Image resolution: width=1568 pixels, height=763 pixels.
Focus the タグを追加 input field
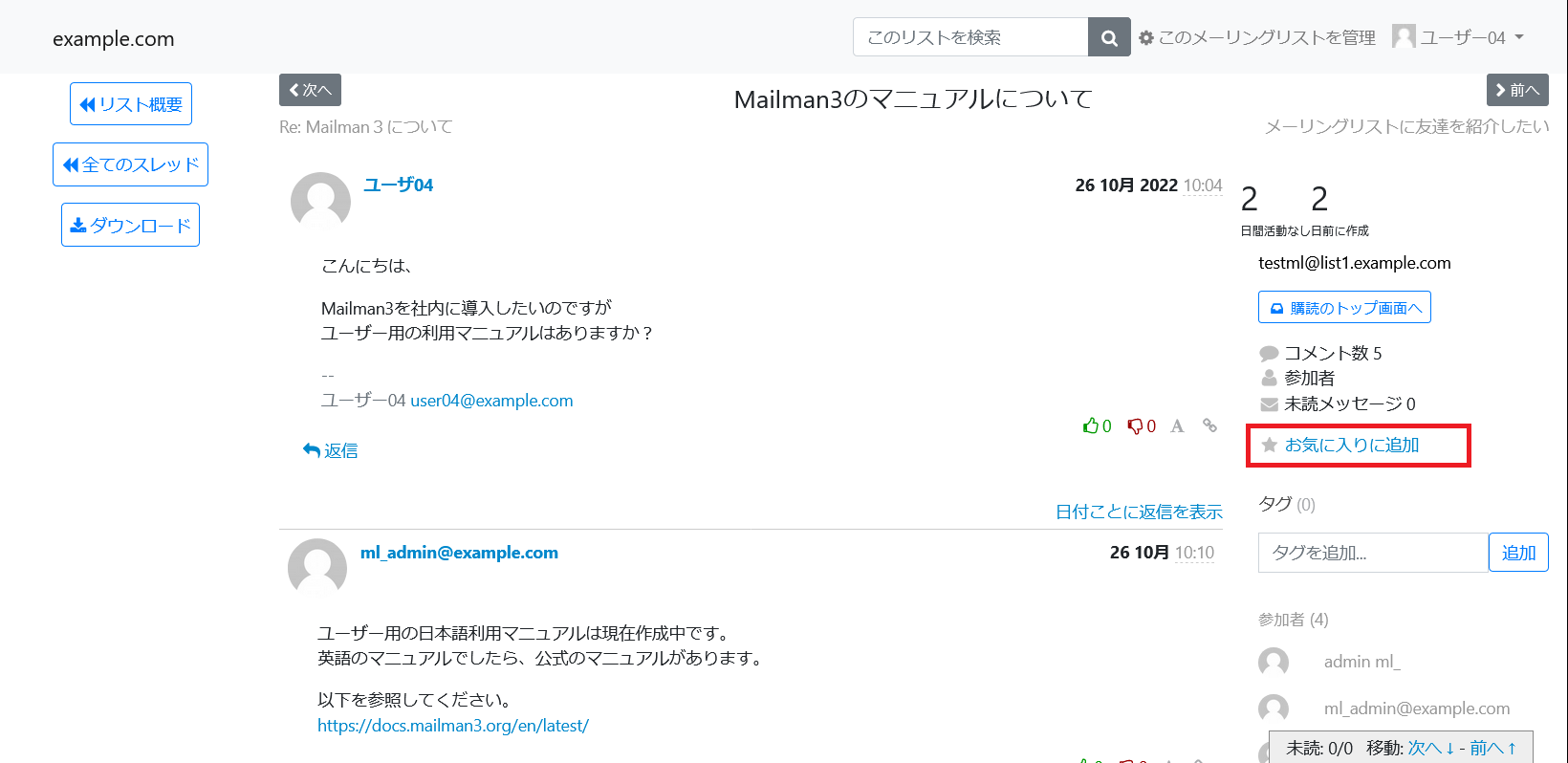[1373, 553]
